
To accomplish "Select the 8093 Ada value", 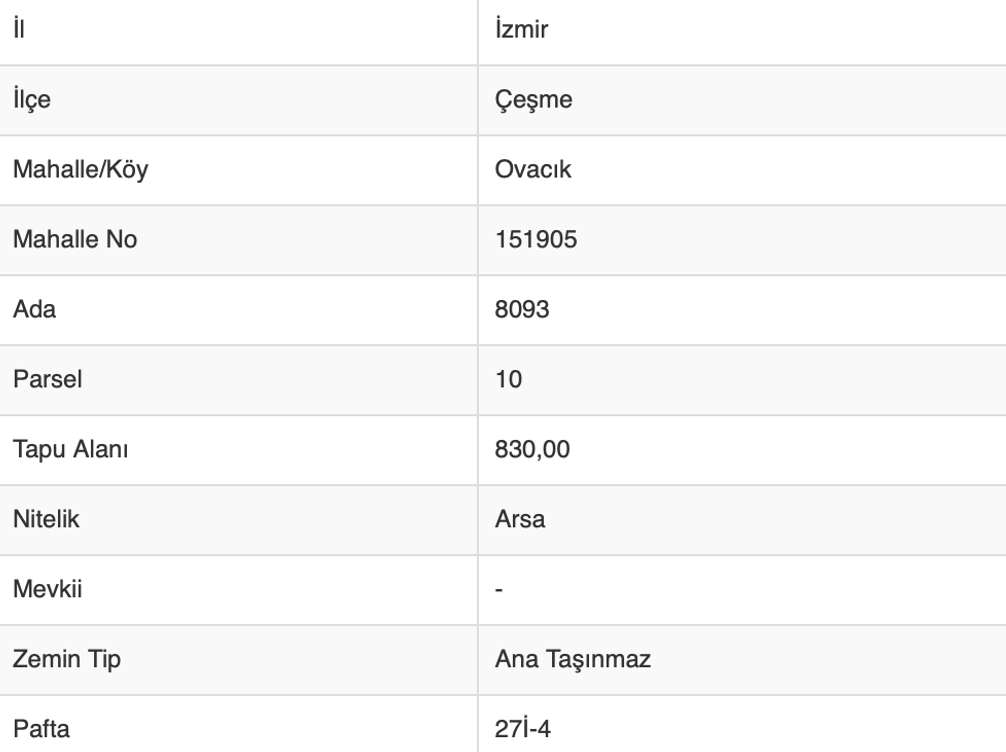I will [x=523, y=310].
